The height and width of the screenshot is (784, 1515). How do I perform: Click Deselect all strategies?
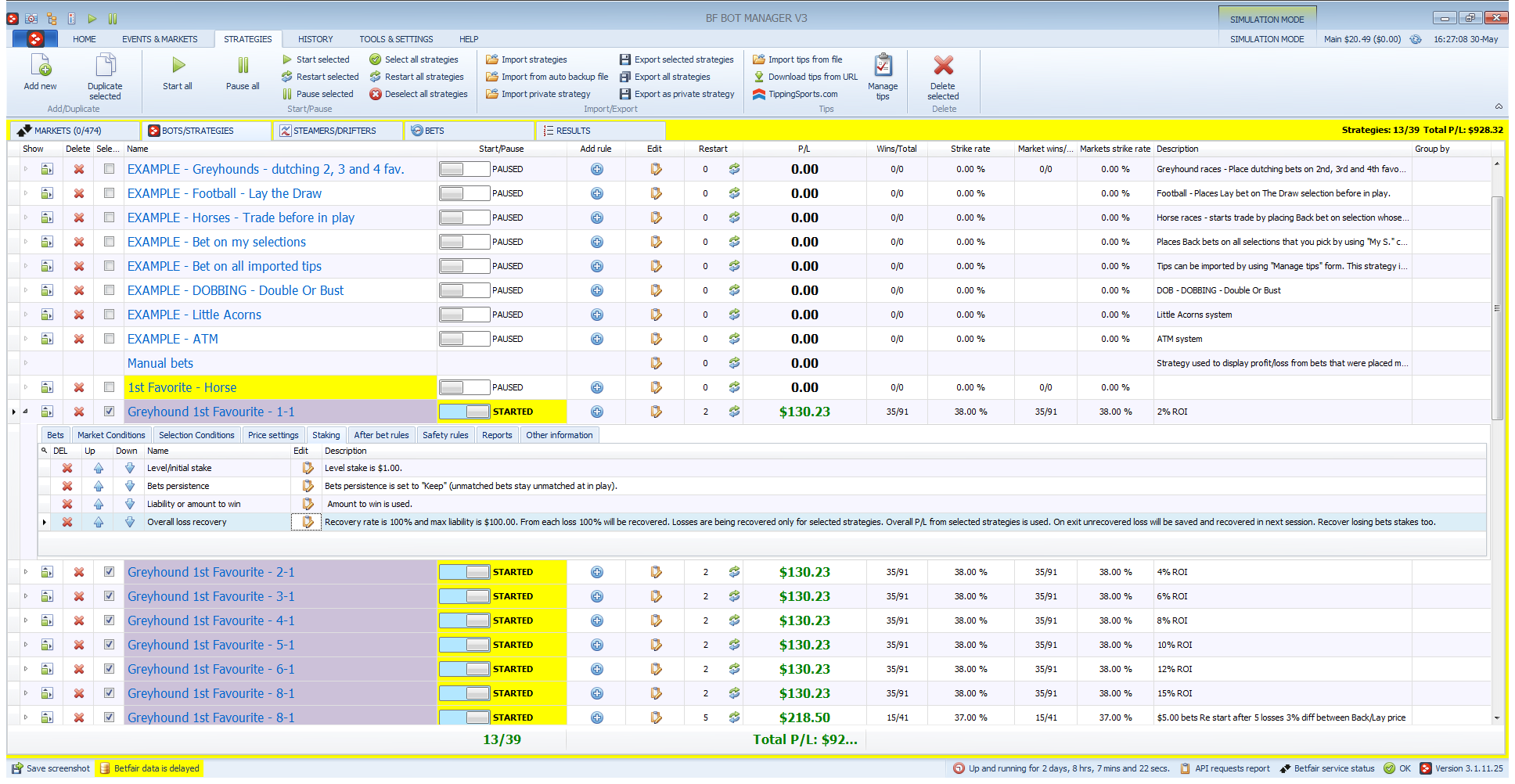pos(419,94)
